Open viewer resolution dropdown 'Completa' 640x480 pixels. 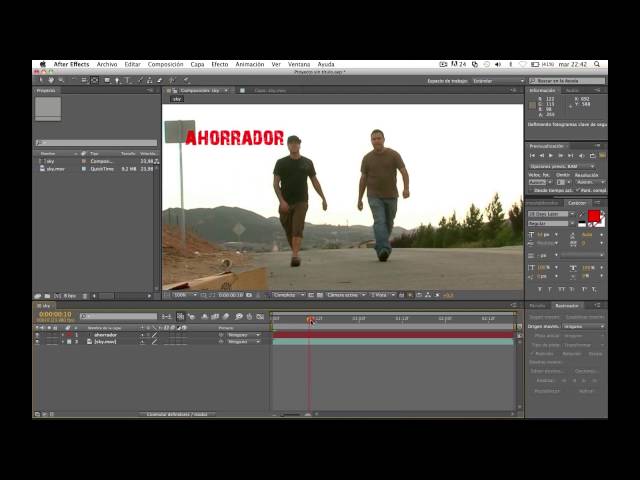[x=289, y=295]
